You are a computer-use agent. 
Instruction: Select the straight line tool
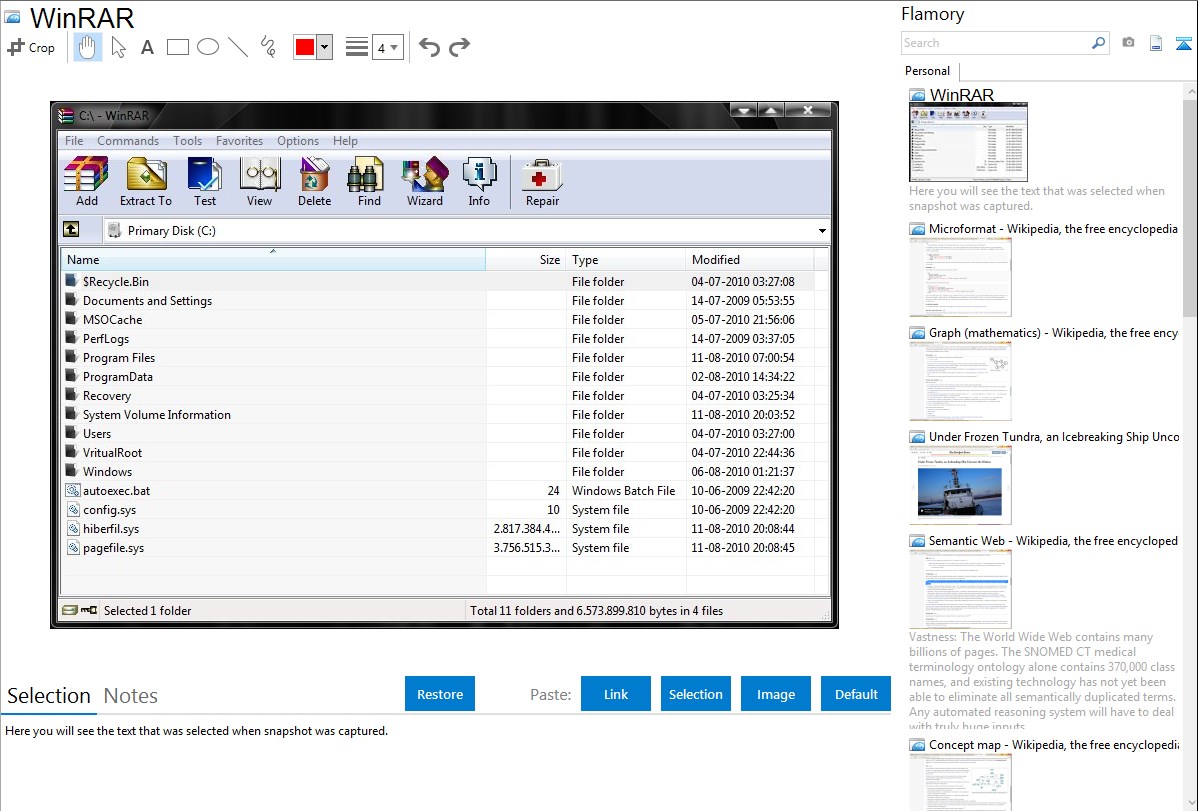pyautogui.click(x=238, y=47)
